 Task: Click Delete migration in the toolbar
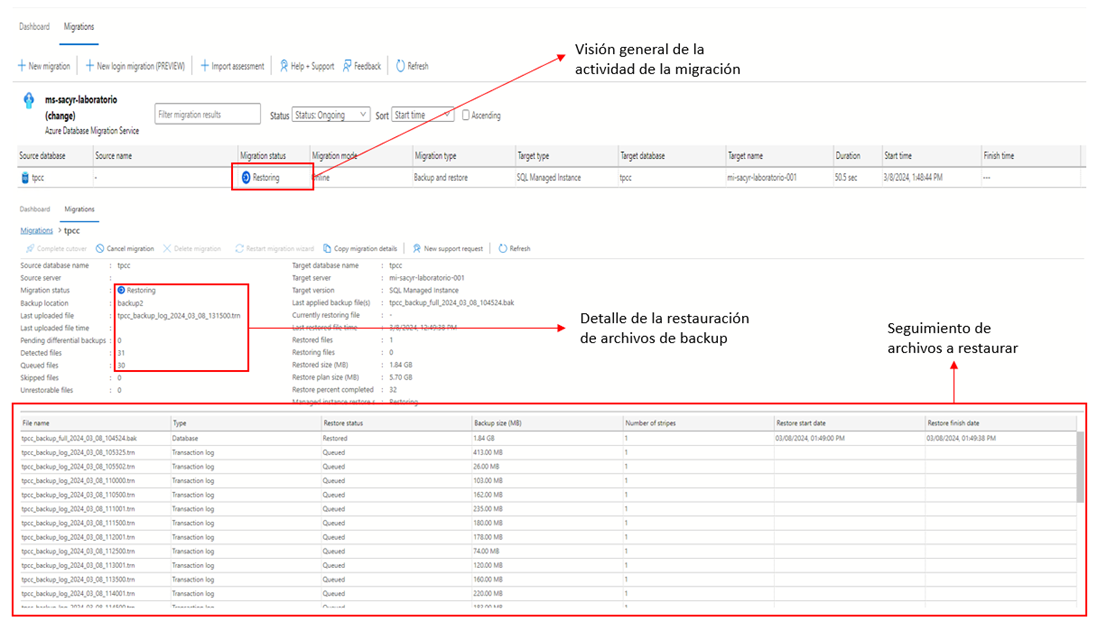pos(192,249)
